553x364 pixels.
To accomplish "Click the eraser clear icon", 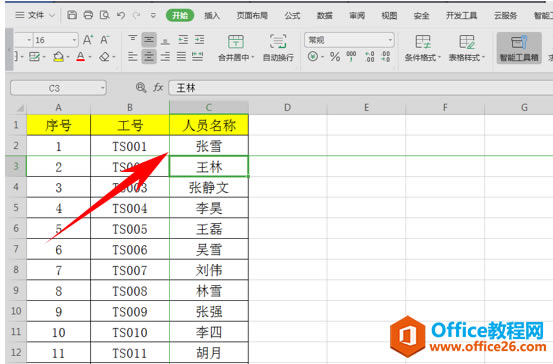I will coord(105,56).
